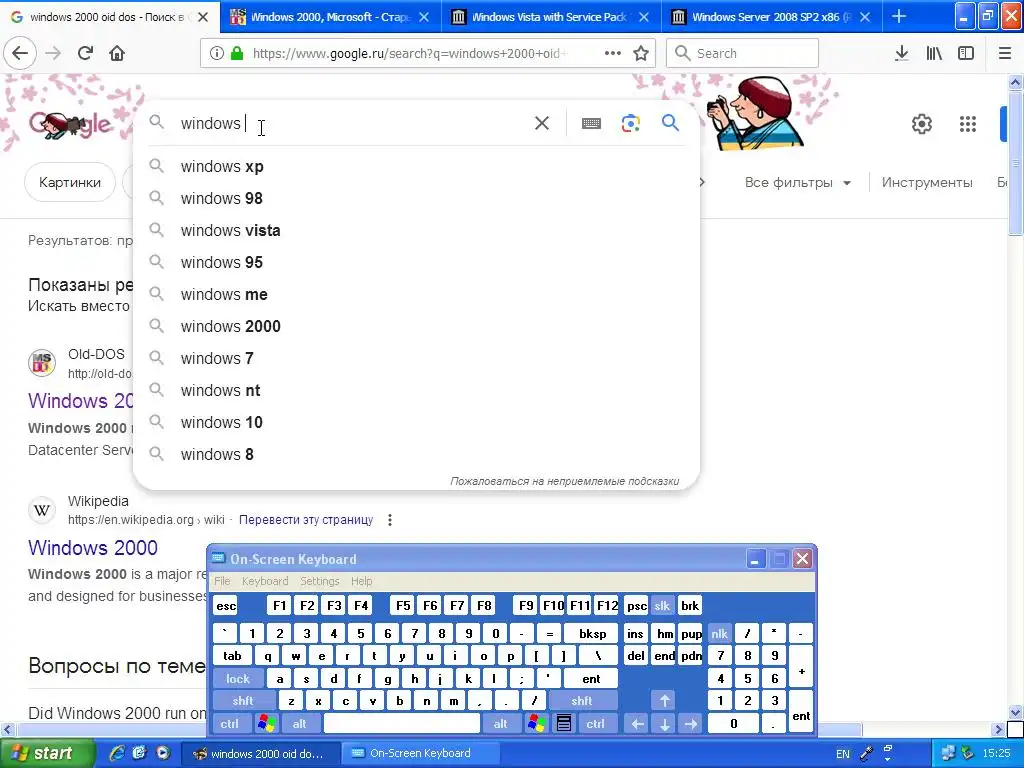This screenshot has width=1024, height=768.
Task: Open Картинки images filter
Action: [x=70, y=182]
